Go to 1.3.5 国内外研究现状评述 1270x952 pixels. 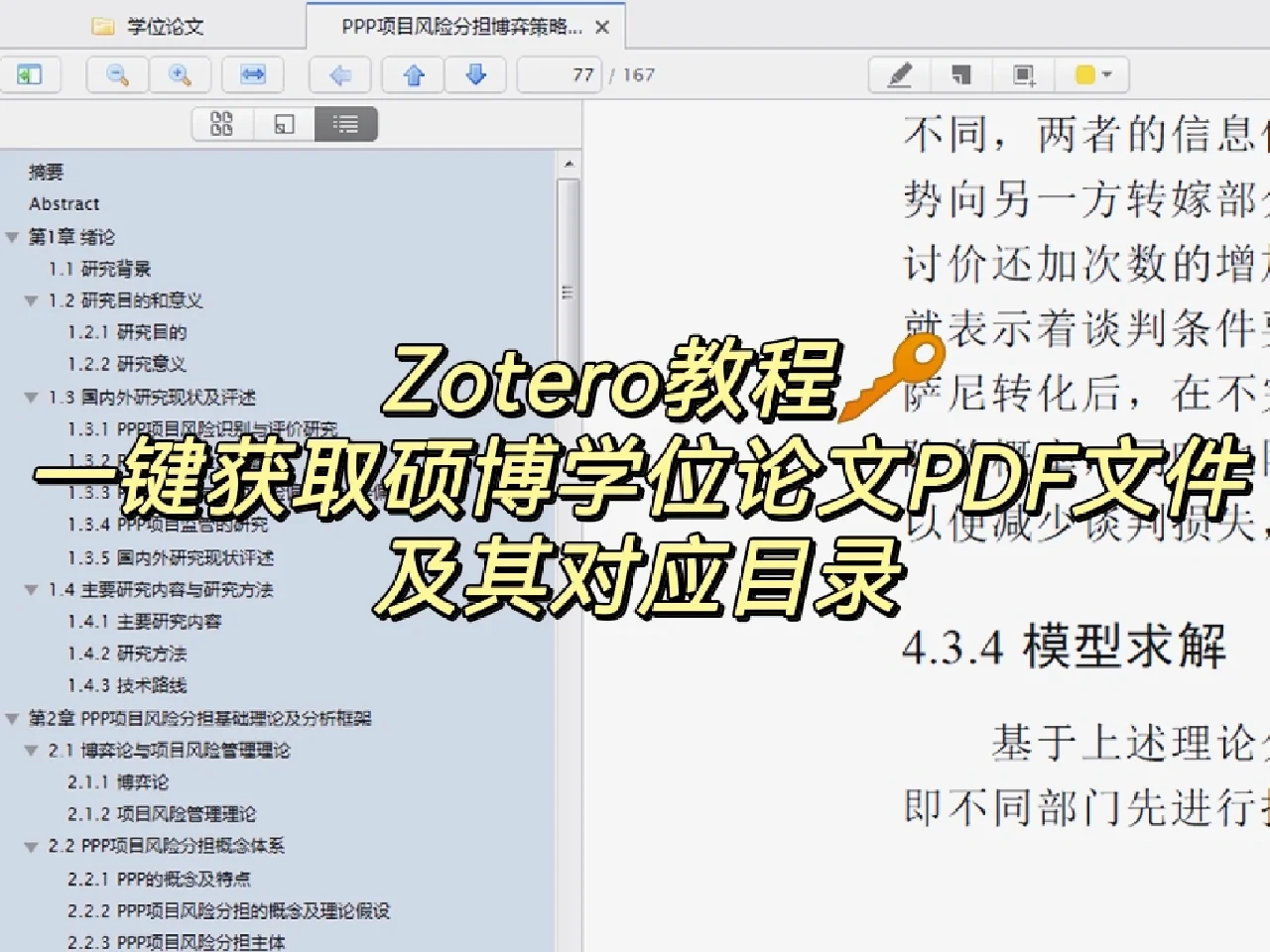[x=171, y=557]
